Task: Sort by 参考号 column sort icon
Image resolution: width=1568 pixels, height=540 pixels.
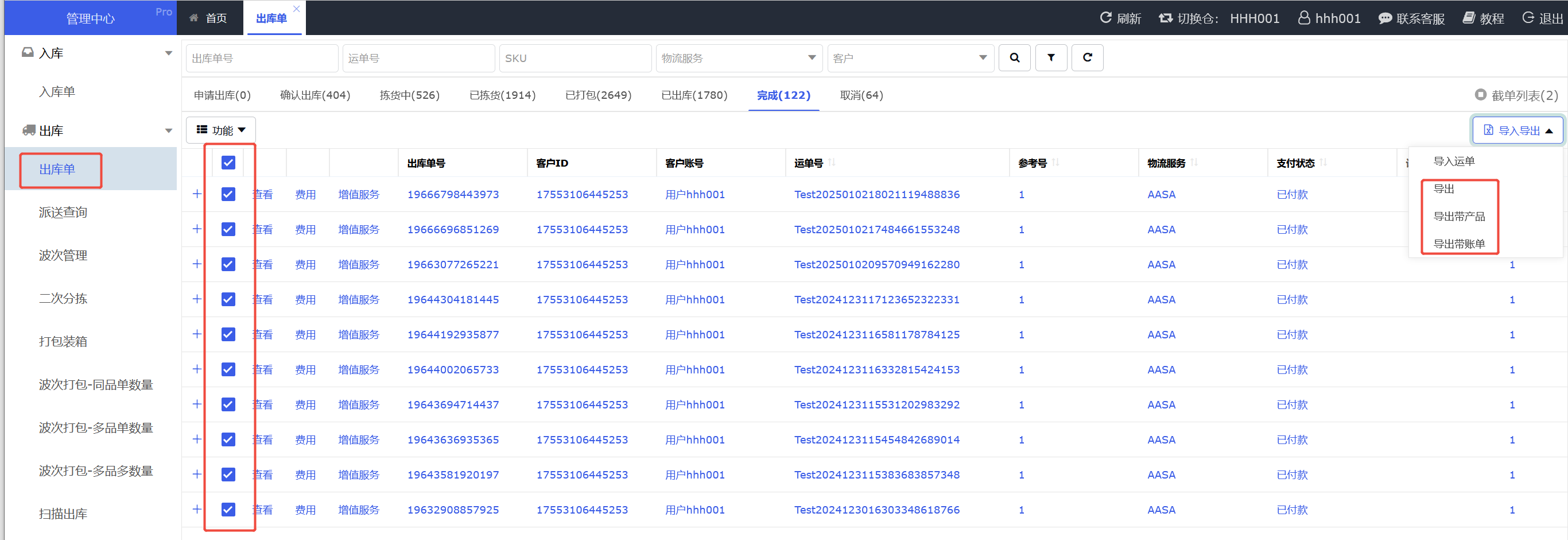Action: 1055,162
